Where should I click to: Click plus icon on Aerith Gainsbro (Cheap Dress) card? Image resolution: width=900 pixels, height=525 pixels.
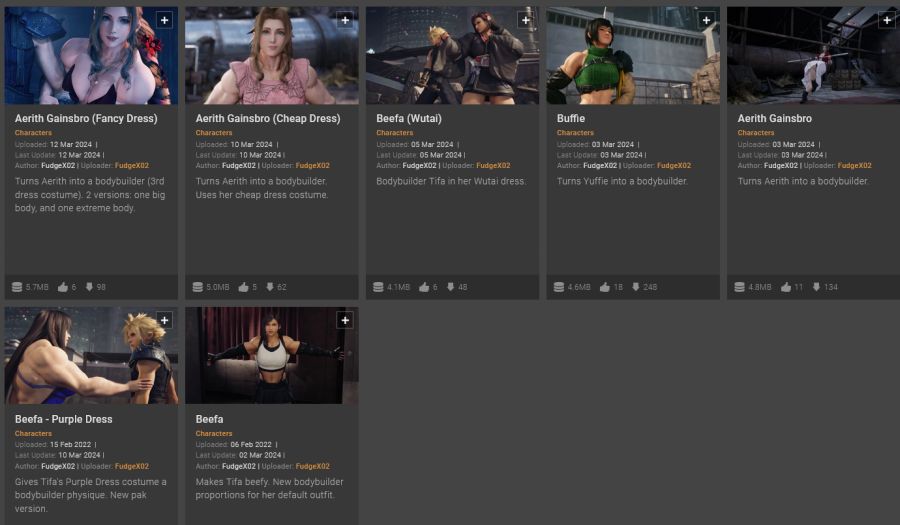(x=345, y=20)
